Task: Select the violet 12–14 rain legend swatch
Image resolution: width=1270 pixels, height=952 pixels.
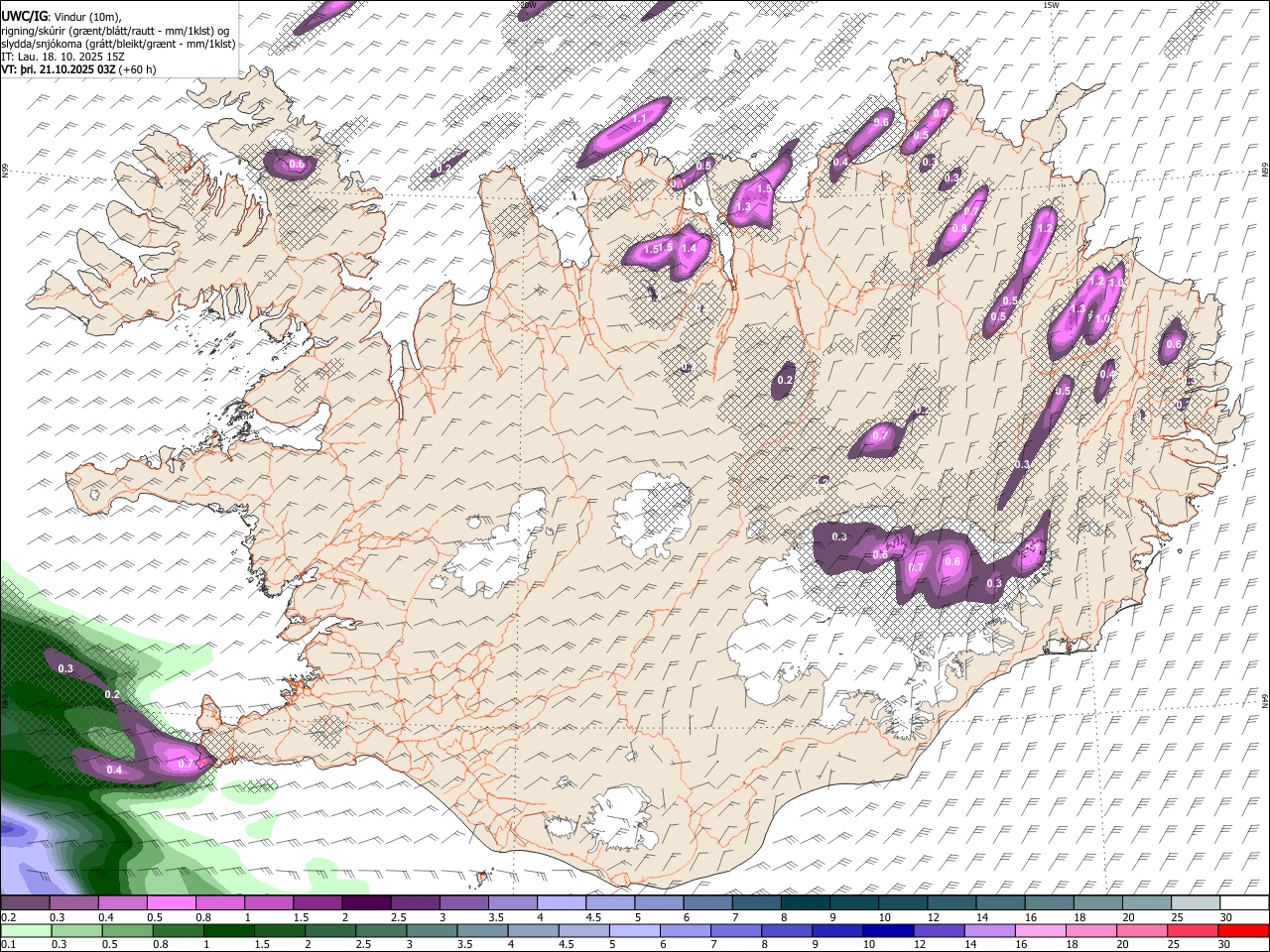Action: 939,930
